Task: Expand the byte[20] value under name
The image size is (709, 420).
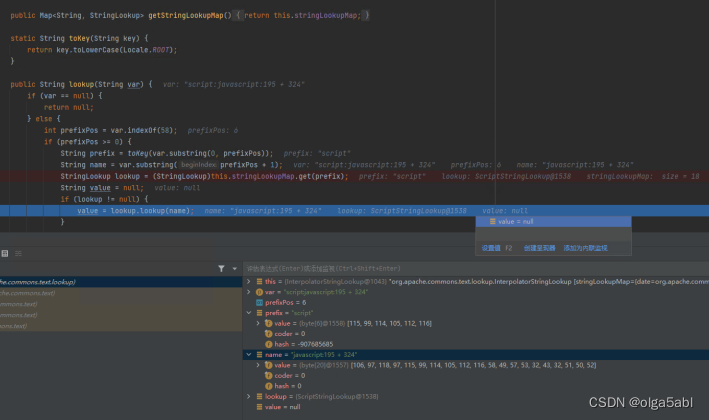Action: point(258,365)
